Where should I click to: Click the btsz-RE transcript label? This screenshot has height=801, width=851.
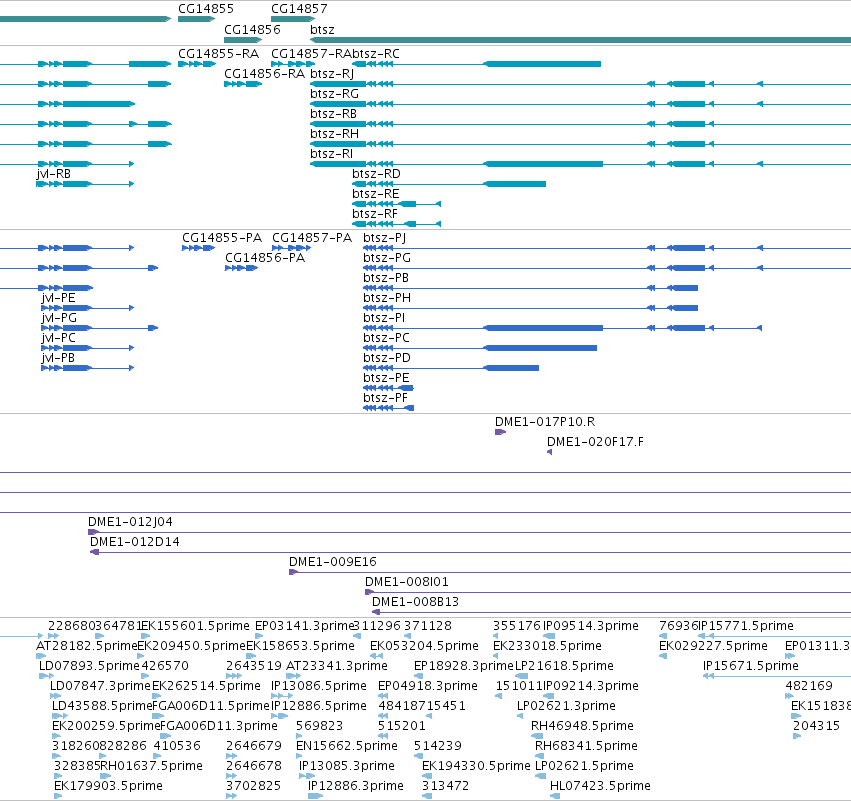(376, 194)
